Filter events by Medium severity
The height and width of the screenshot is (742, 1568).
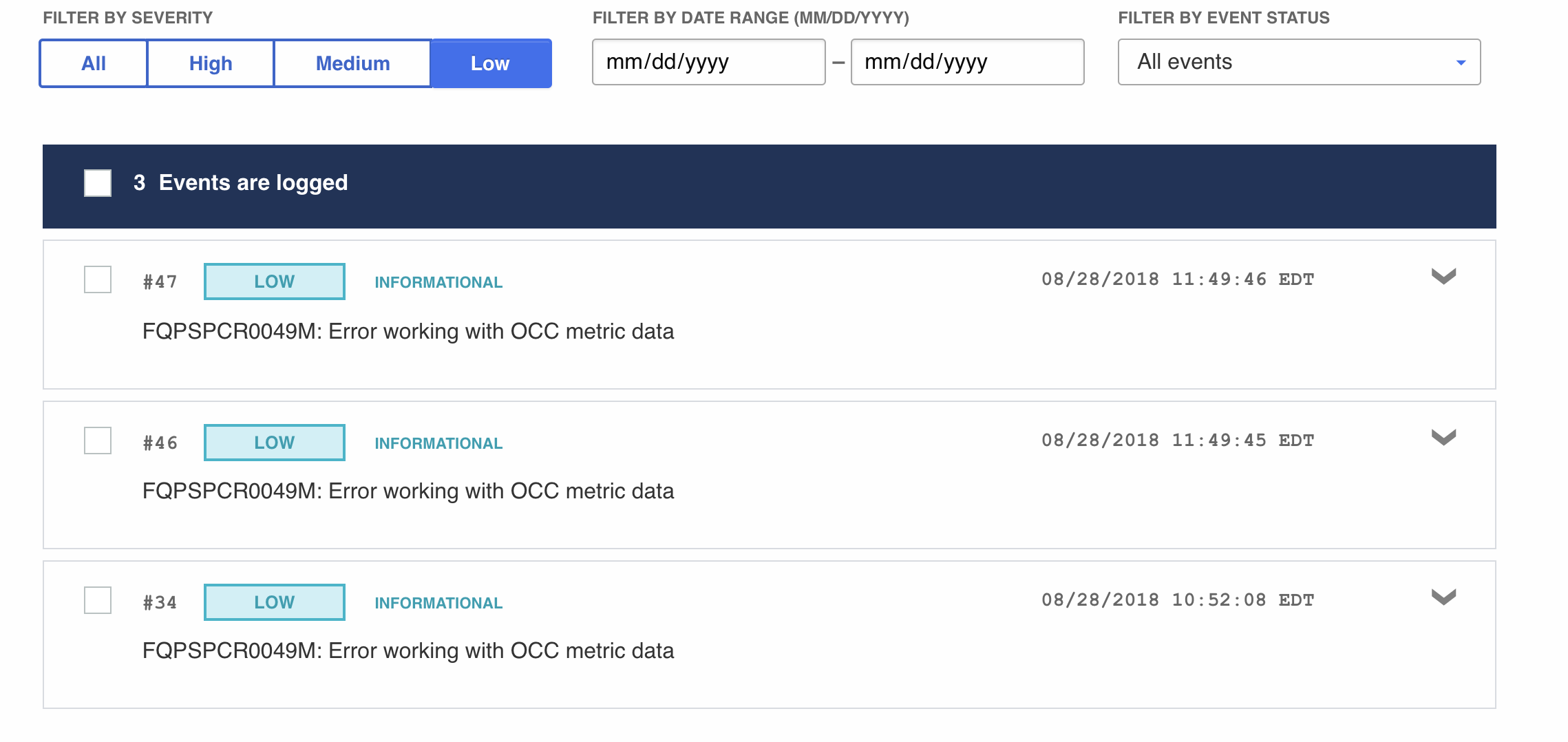pyautogui.click(x=352, y=63)
